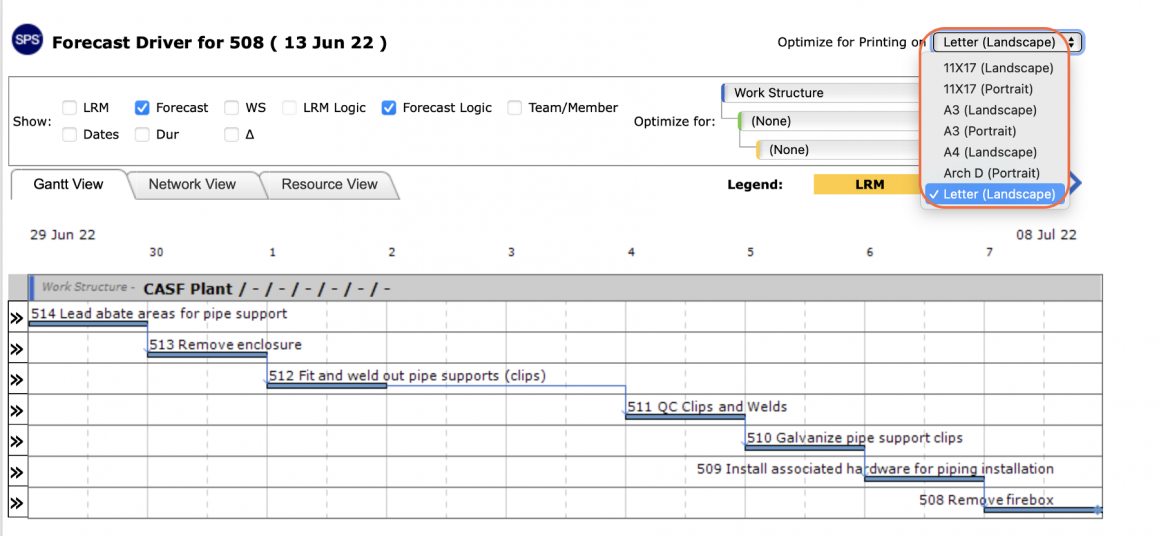The image size is (1170, 536).
Task: Click the 514 Lead abate task bar
Action: tap(88, 325)
